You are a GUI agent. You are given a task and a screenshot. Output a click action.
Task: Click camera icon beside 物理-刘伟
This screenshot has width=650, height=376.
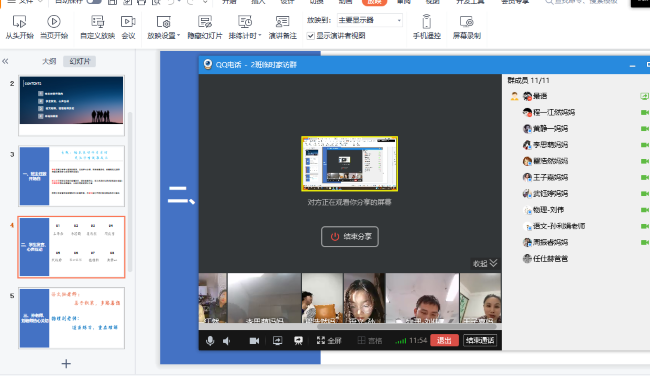click(645, 210)
